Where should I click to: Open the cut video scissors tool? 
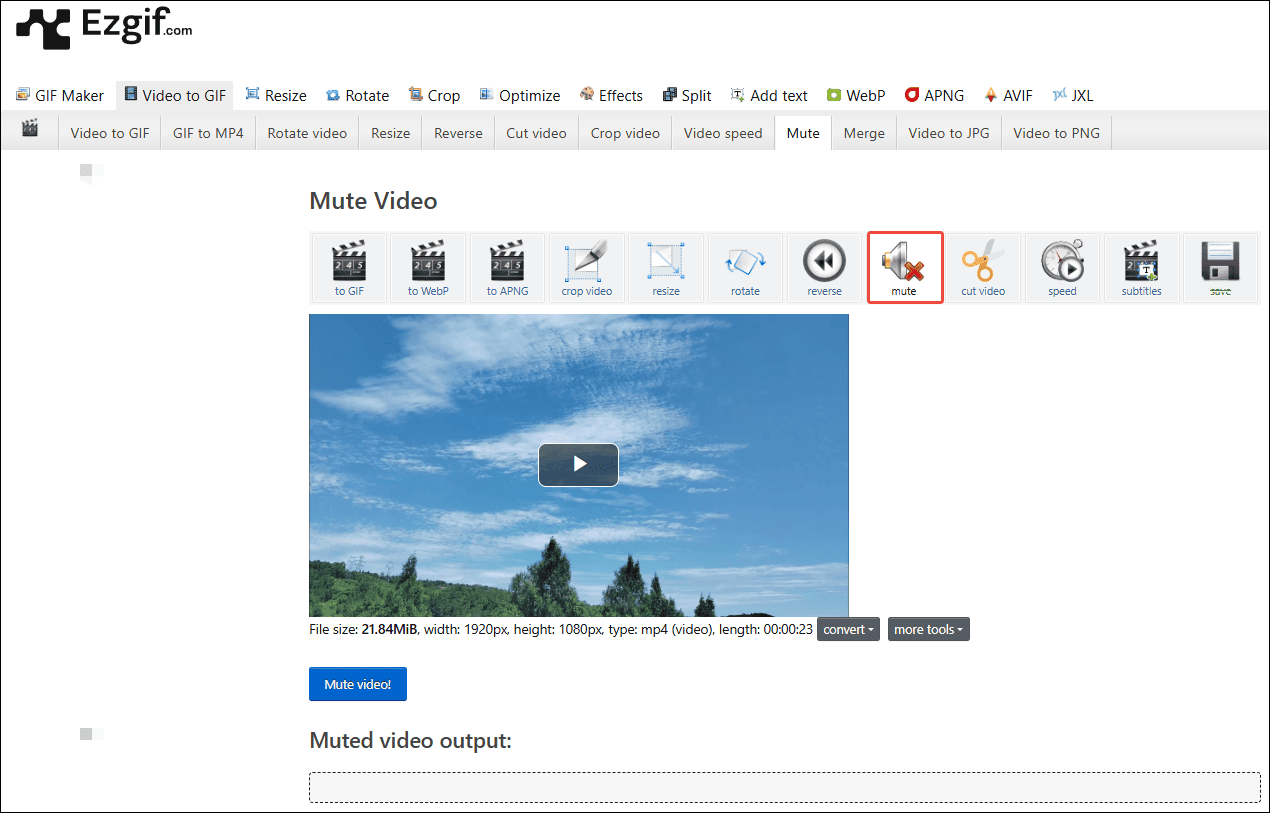point(983,267)
